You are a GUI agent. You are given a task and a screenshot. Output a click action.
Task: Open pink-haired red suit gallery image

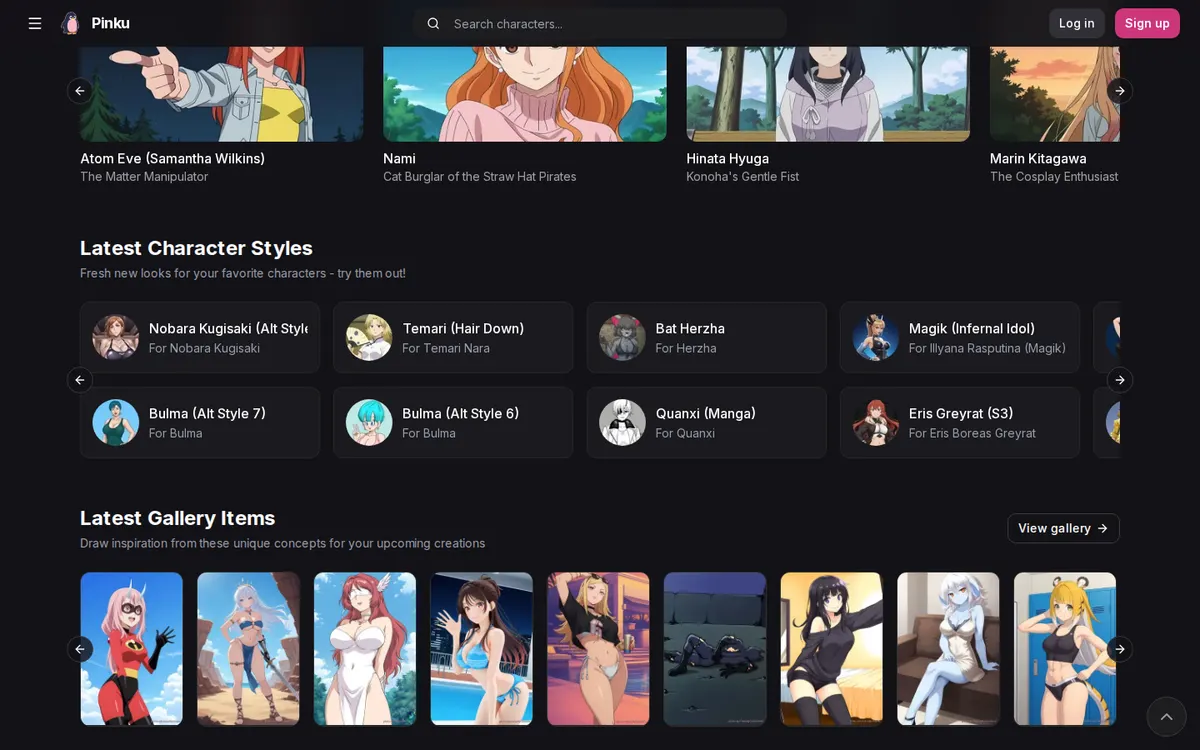coord(132,649)
